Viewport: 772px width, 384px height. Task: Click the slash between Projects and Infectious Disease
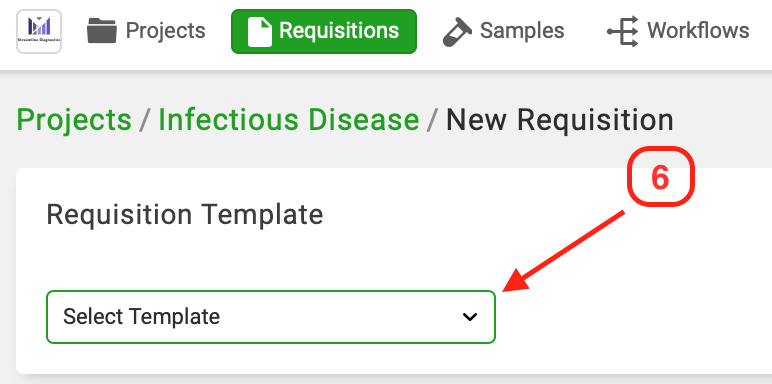(x=145, y=120)
